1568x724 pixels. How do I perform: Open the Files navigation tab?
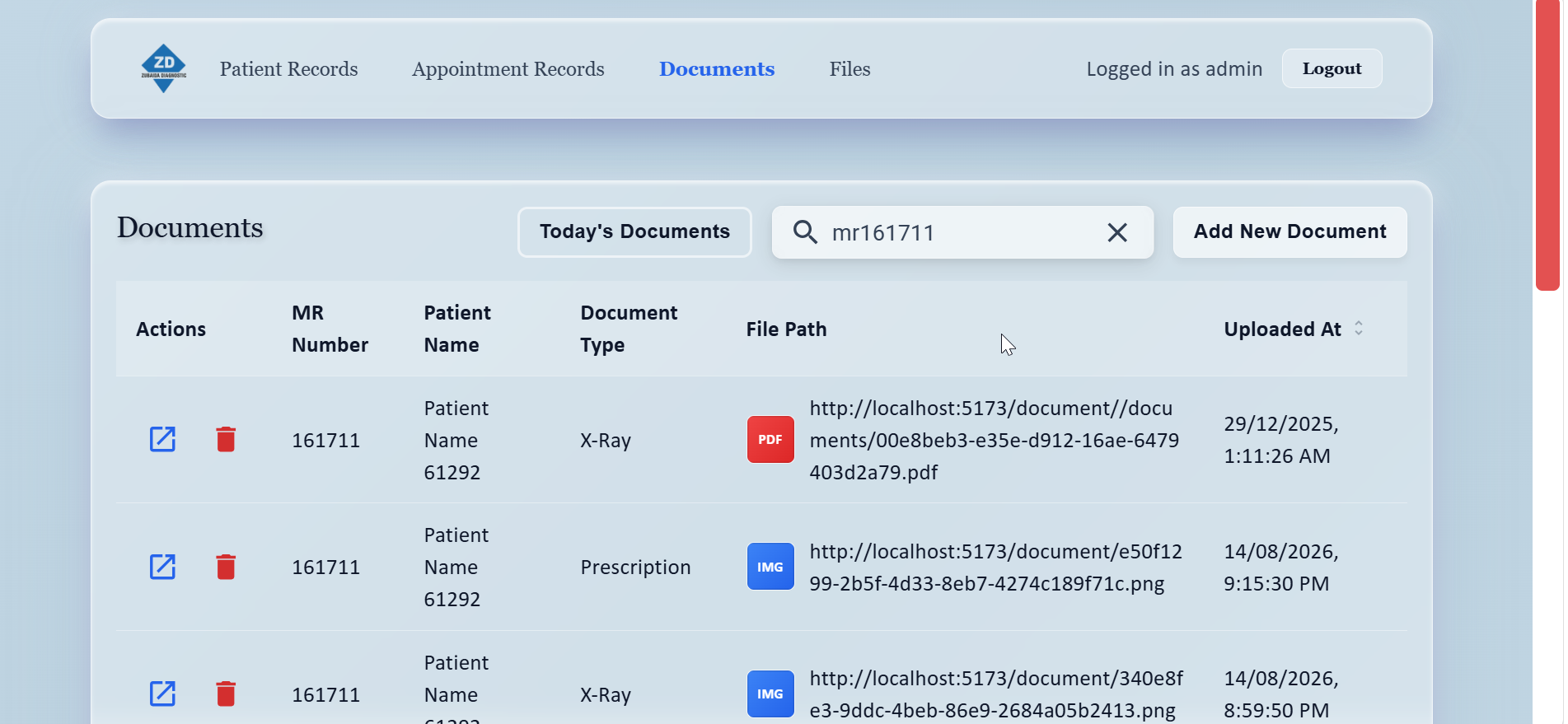850,69
